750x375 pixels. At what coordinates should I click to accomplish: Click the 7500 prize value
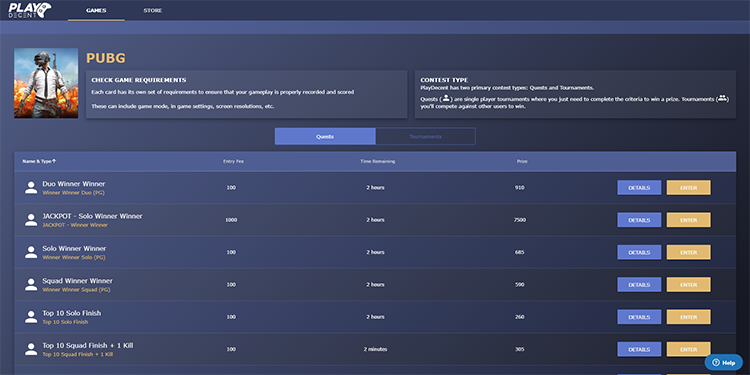pyautogui.click(x=520, y=220)
